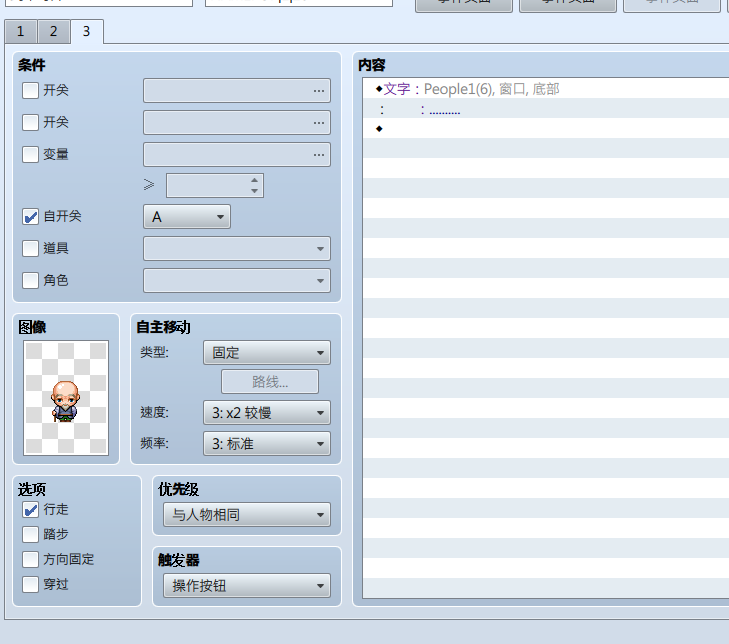Viewport: 729px width, 644px height.
Task: Open the 优先级 priority dropdown
Action: (247, 515)
